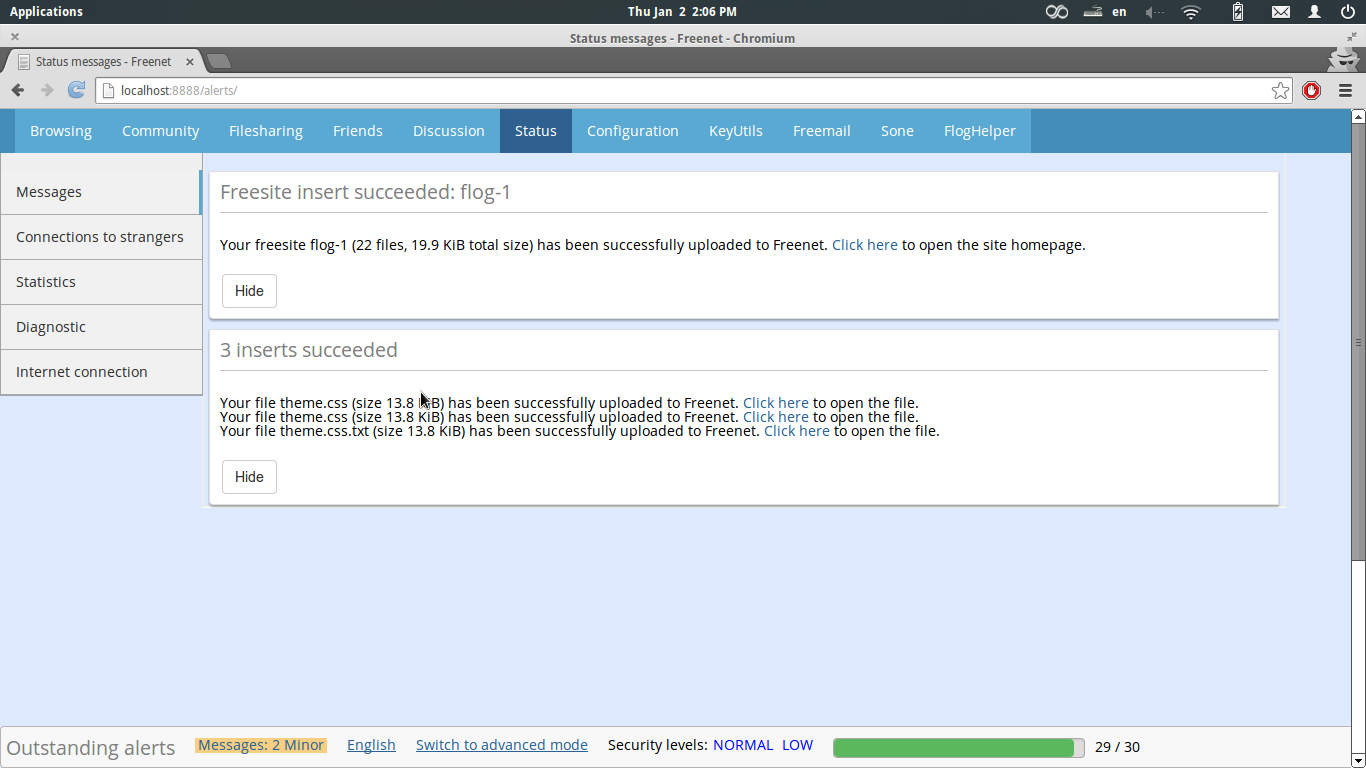Open theme.css.txt Click here link
Screen dimensions: 1366x768
coord(797,431)
